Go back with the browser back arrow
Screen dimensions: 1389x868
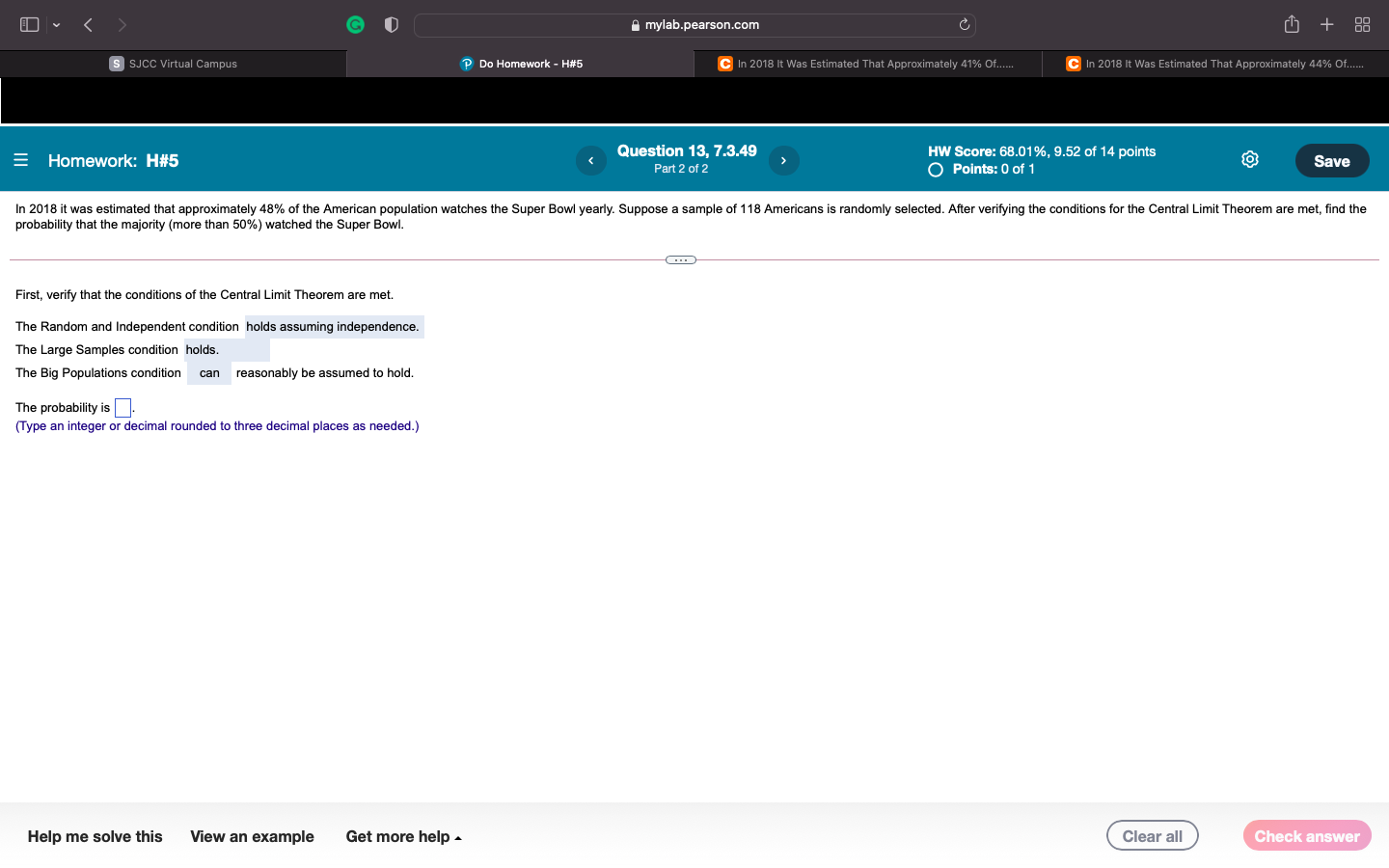[x=88, y=25]
